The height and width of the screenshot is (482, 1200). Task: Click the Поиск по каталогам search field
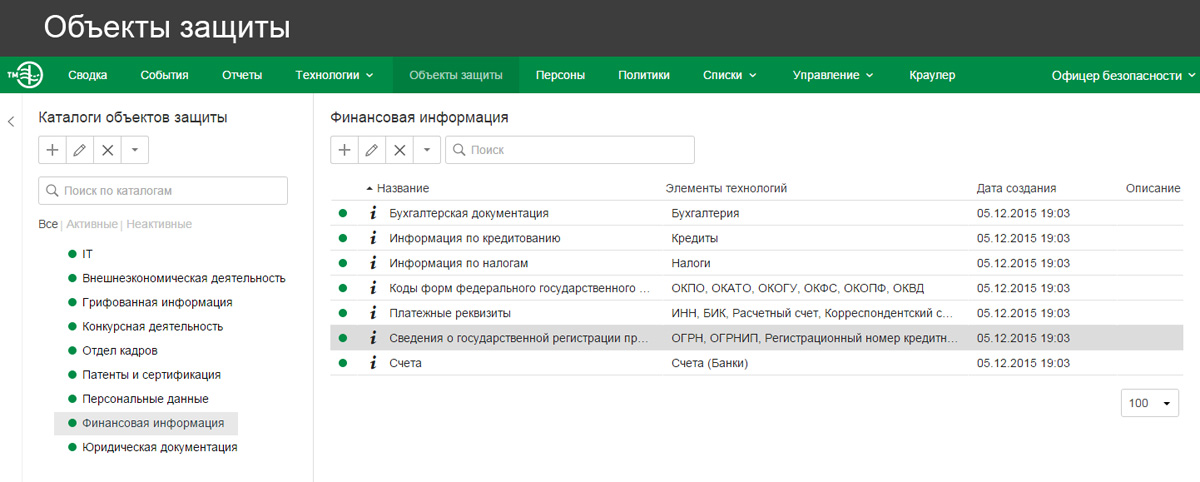163,190
